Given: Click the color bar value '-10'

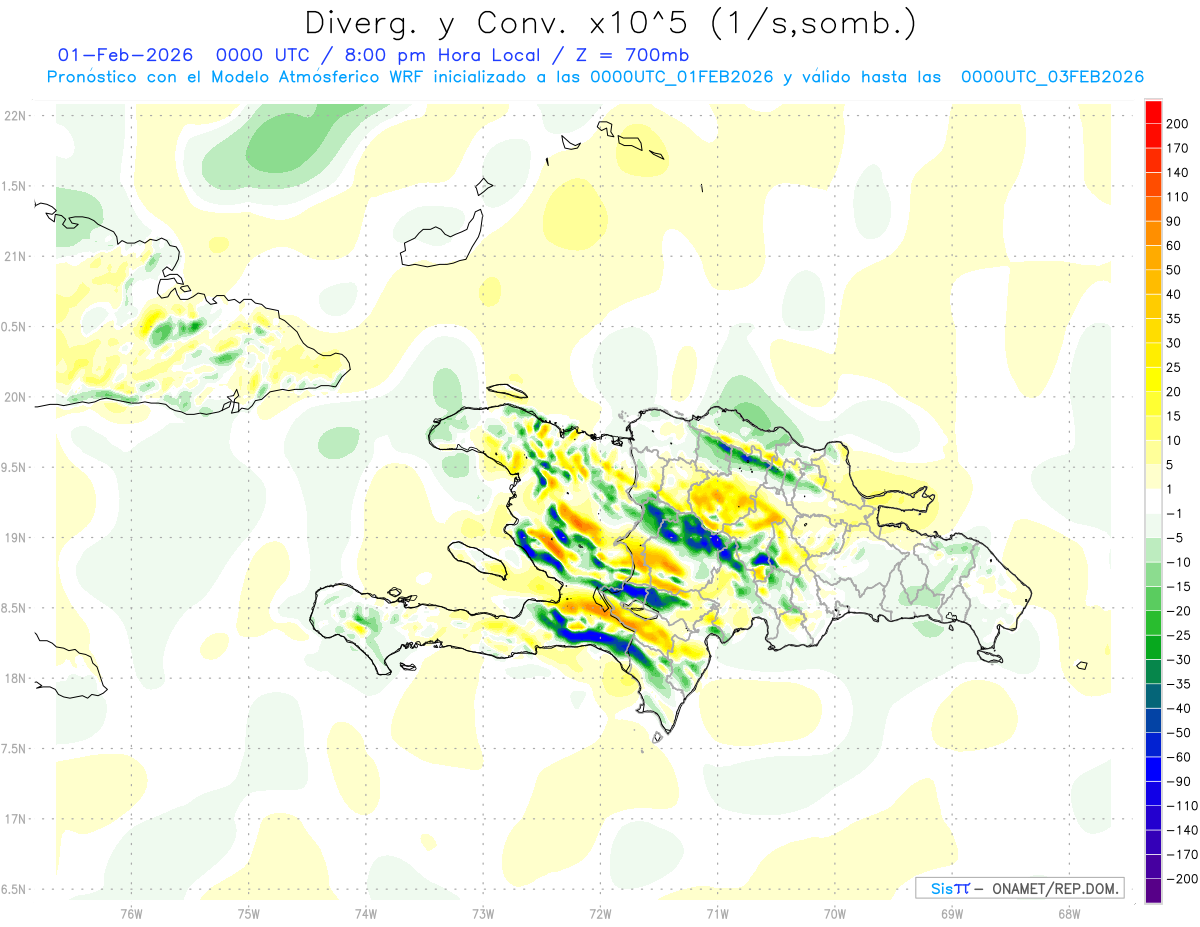Looking at the screenshot, I should click(1181, 562).
